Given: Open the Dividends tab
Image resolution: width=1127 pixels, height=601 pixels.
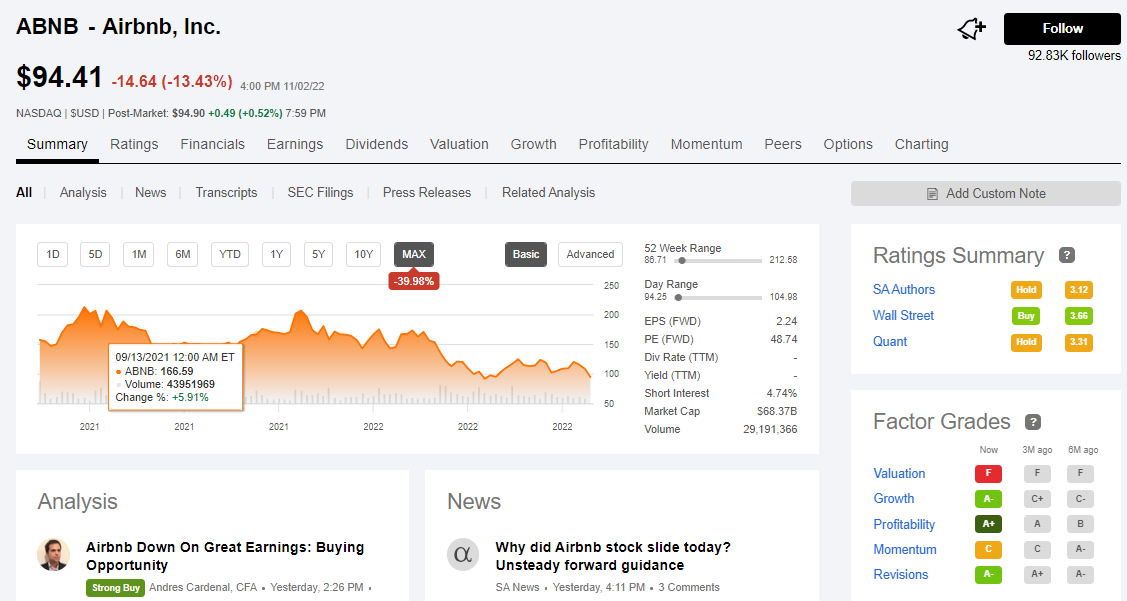Looking at the screenshot, I should pos(377,144).
